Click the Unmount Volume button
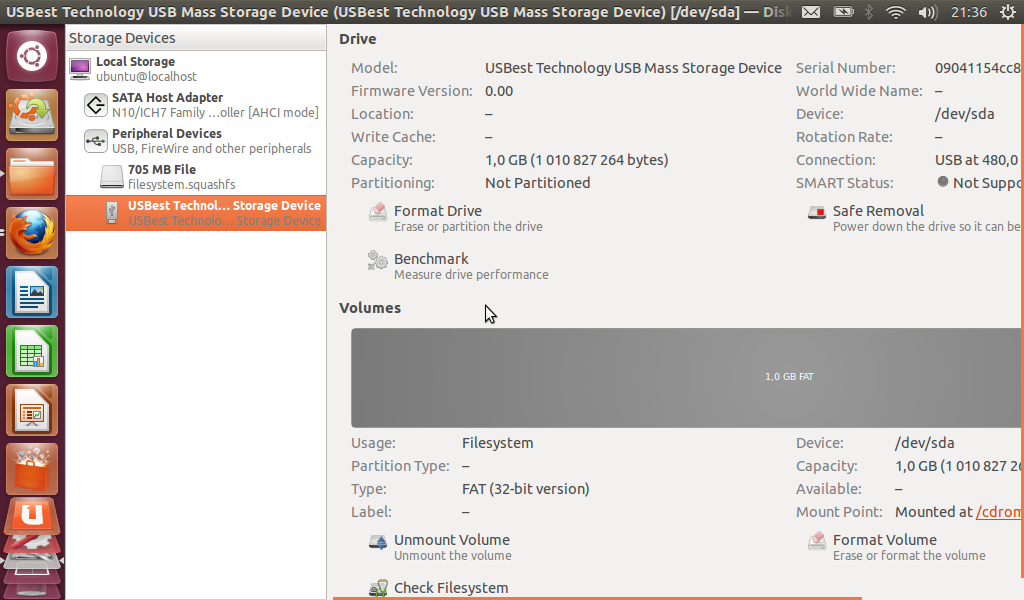Screen dimensions: 1024x600 [451, 540]
